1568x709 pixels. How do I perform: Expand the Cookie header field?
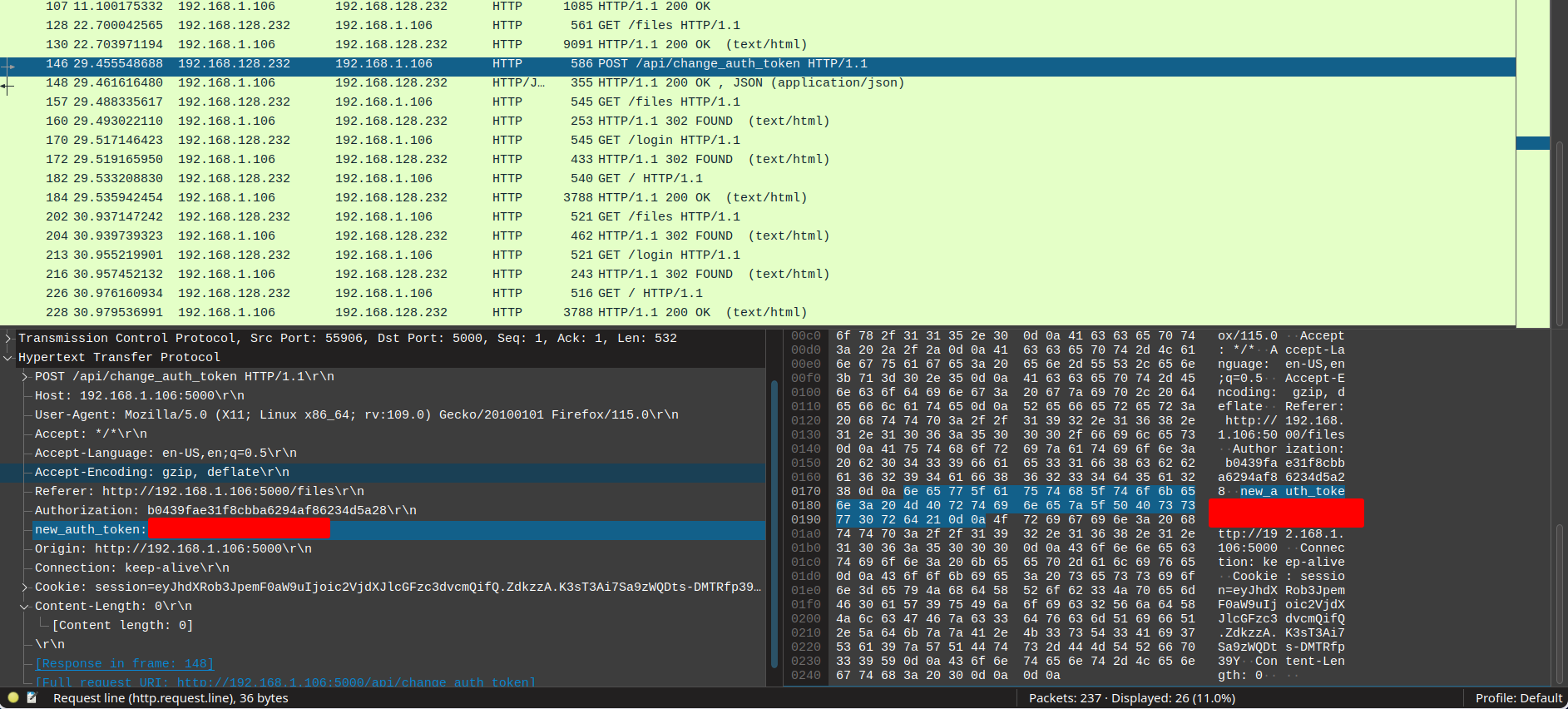(x=25, y=588)
